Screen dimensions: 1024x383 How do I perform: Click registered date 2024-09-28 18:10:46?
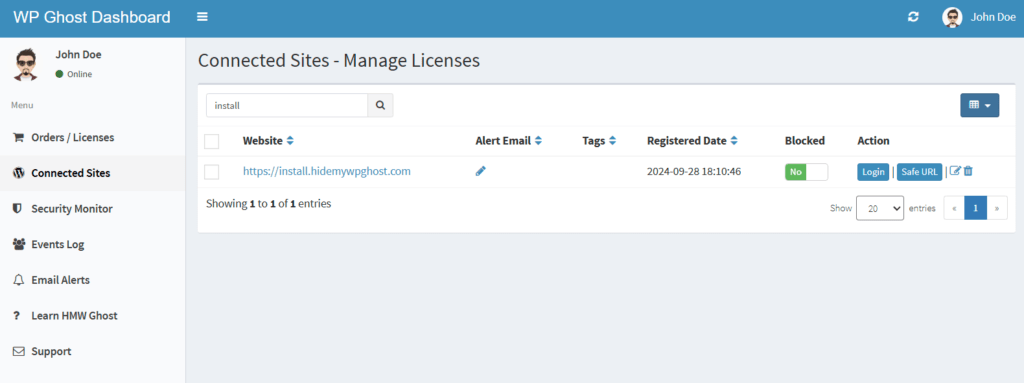694,172
